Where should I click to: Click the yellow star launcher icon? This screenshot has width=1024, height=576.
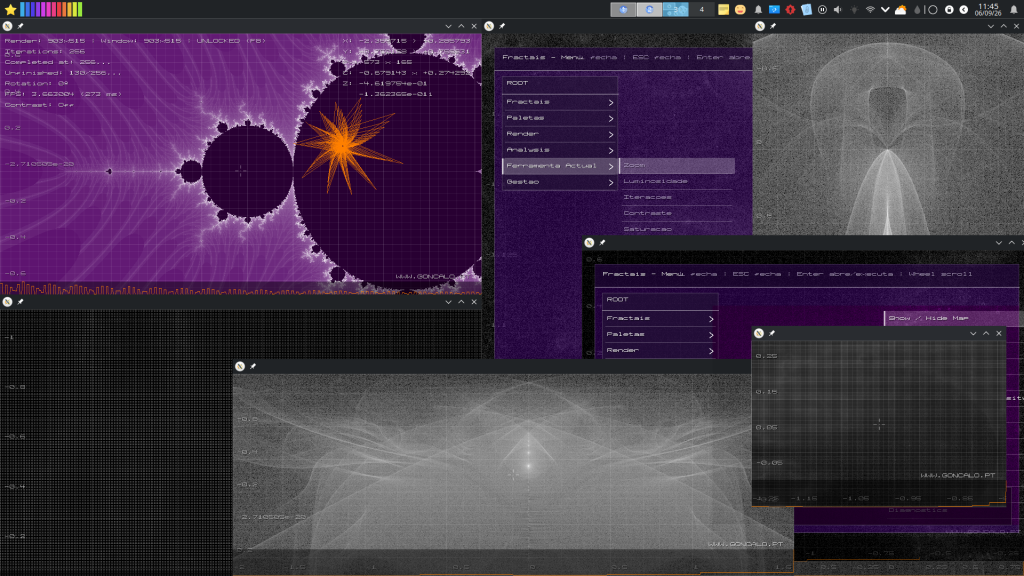10,10
